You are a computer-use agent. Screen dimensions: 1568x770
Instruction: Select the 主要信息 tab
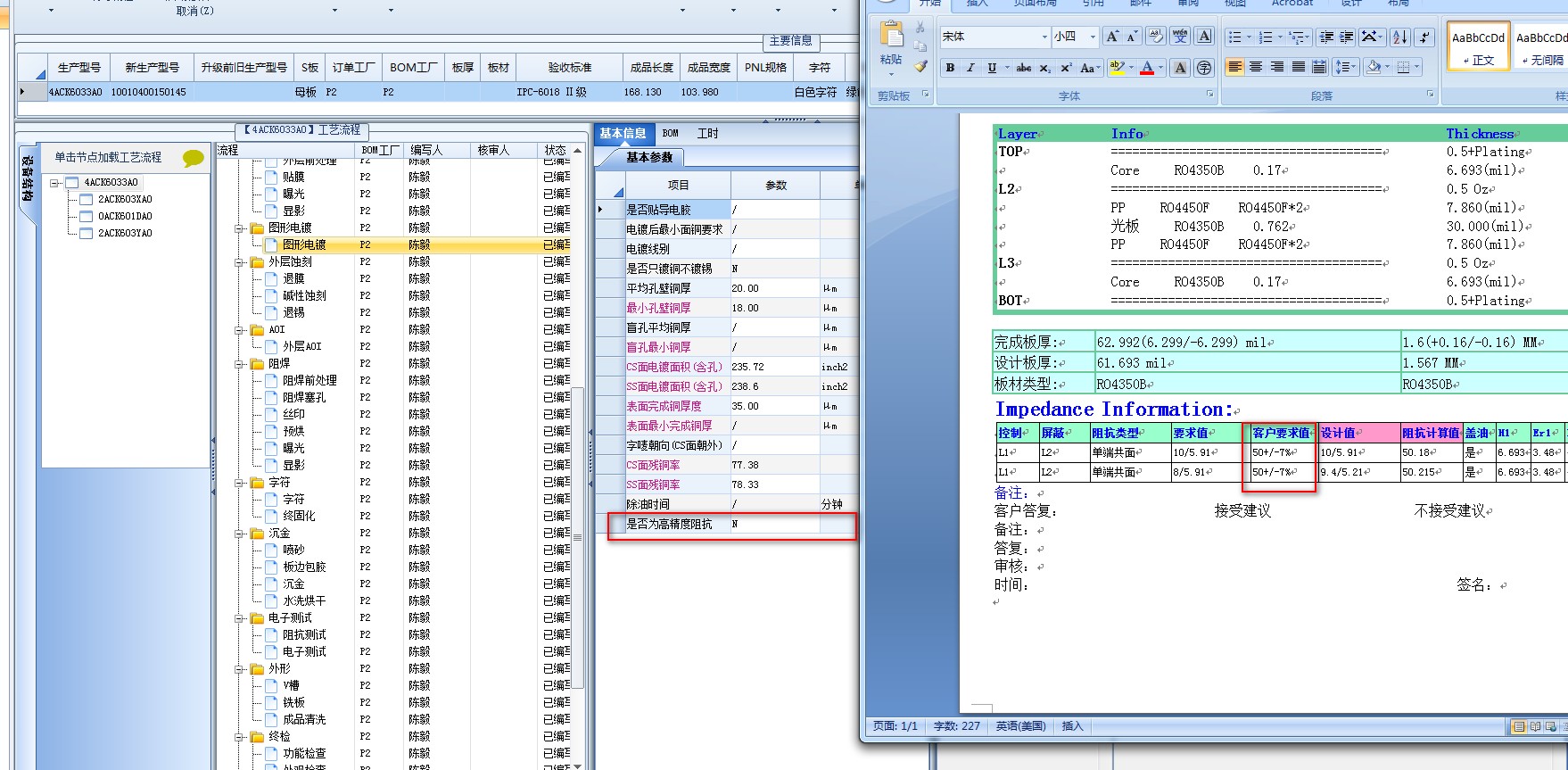tap(791, 41)
